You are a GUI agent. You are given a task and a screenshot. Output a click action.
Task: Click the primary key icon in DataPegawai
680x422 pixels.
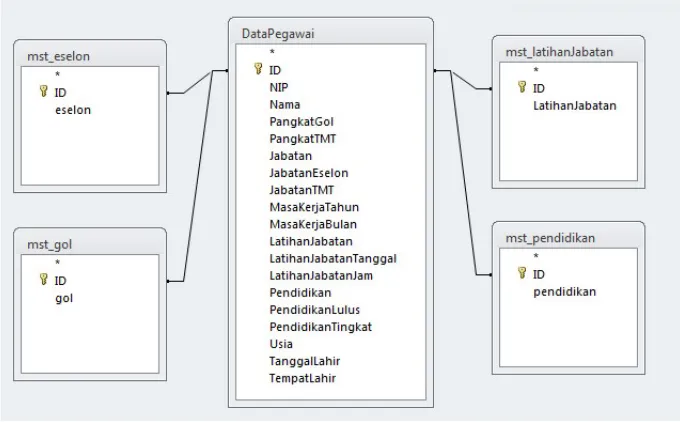258,69
